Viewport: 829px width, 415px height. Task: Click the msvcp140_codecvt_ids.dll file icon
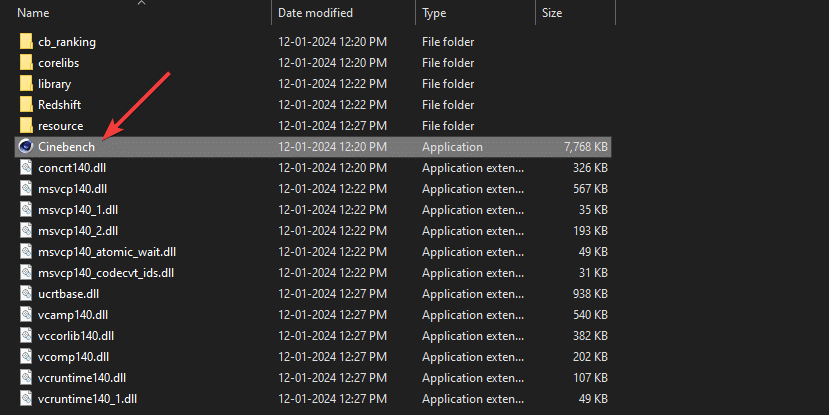pyautogui.click(x=26, y=273)
